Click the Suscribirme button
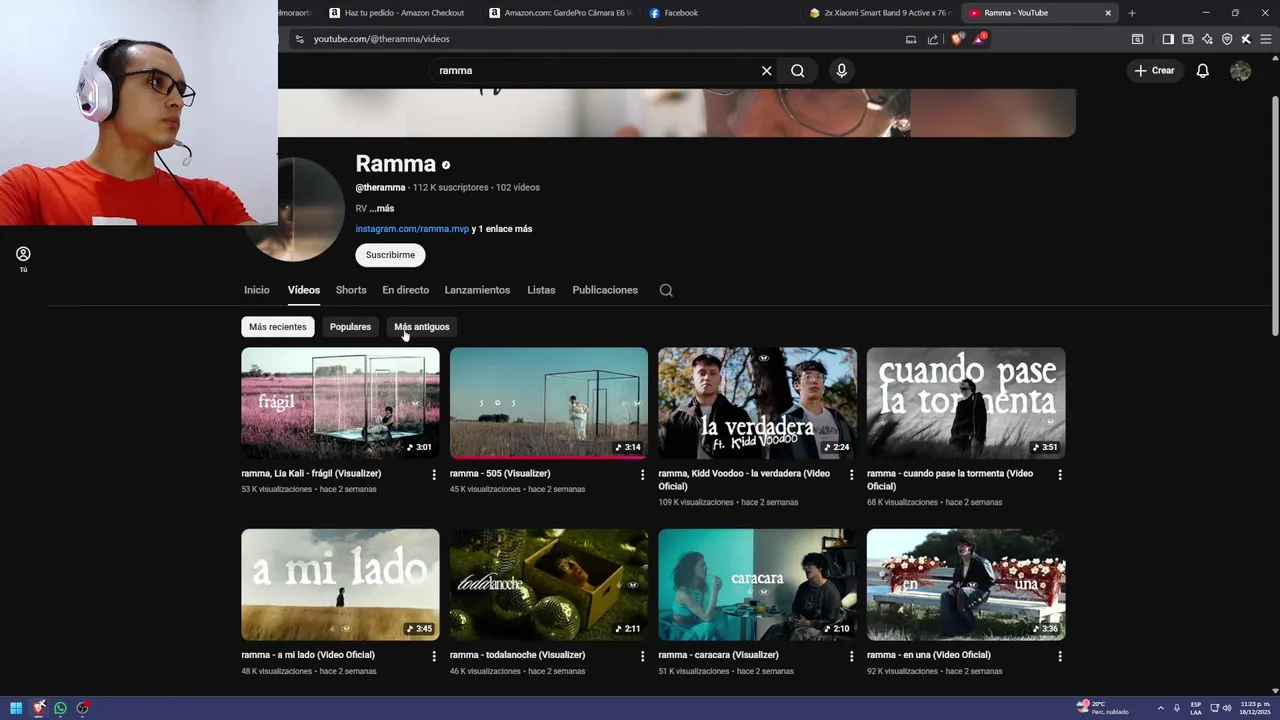The width and height of the screenshot is (1280, 720). point(390,255)
